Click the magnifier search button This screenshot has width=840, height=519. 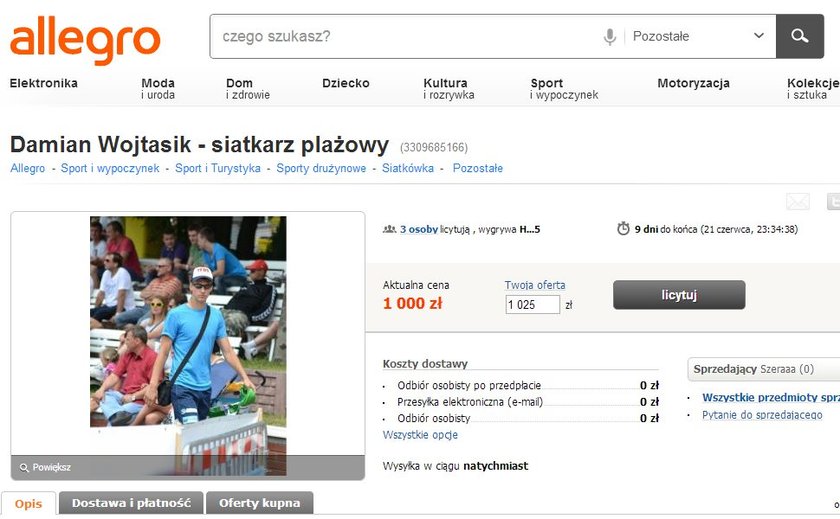pyautogui.click(x=799, y=36)
